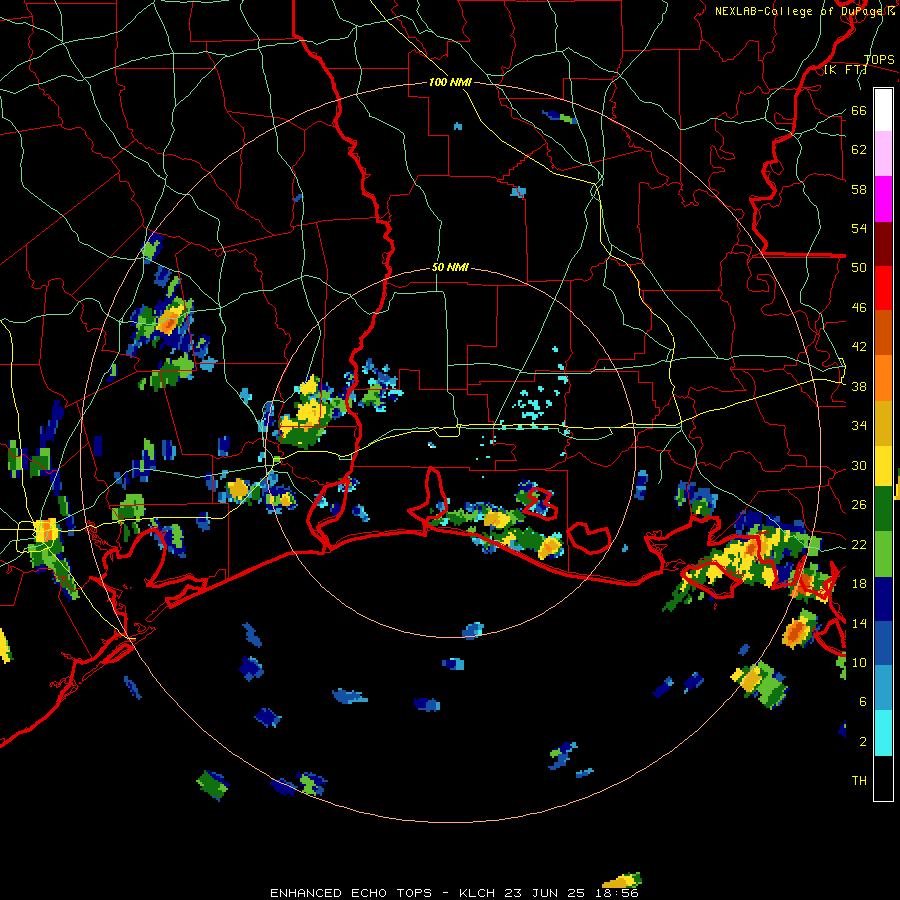Click the TOPS legend title
The image size is (900, 900).
tap(879, 60)
